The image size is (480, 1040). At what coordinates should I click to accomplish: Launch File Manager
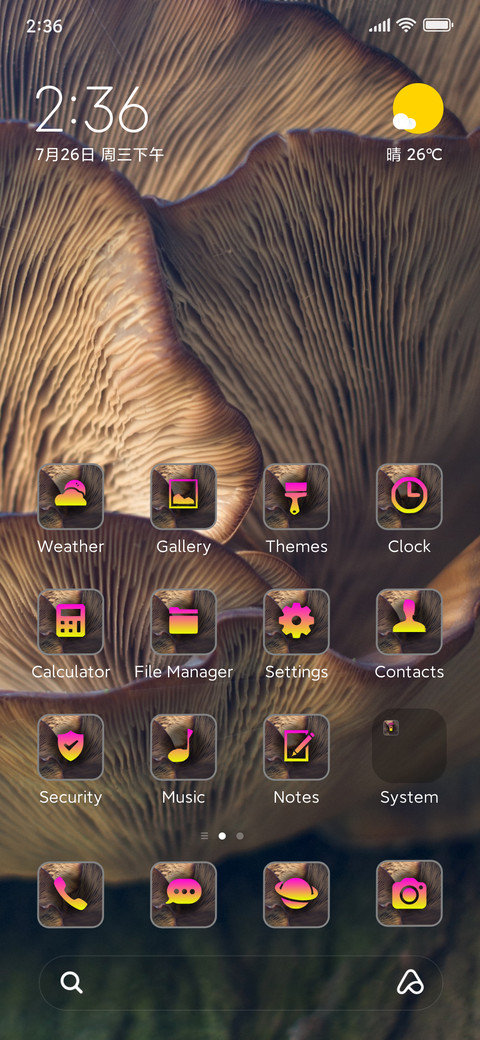coord(184,621)
